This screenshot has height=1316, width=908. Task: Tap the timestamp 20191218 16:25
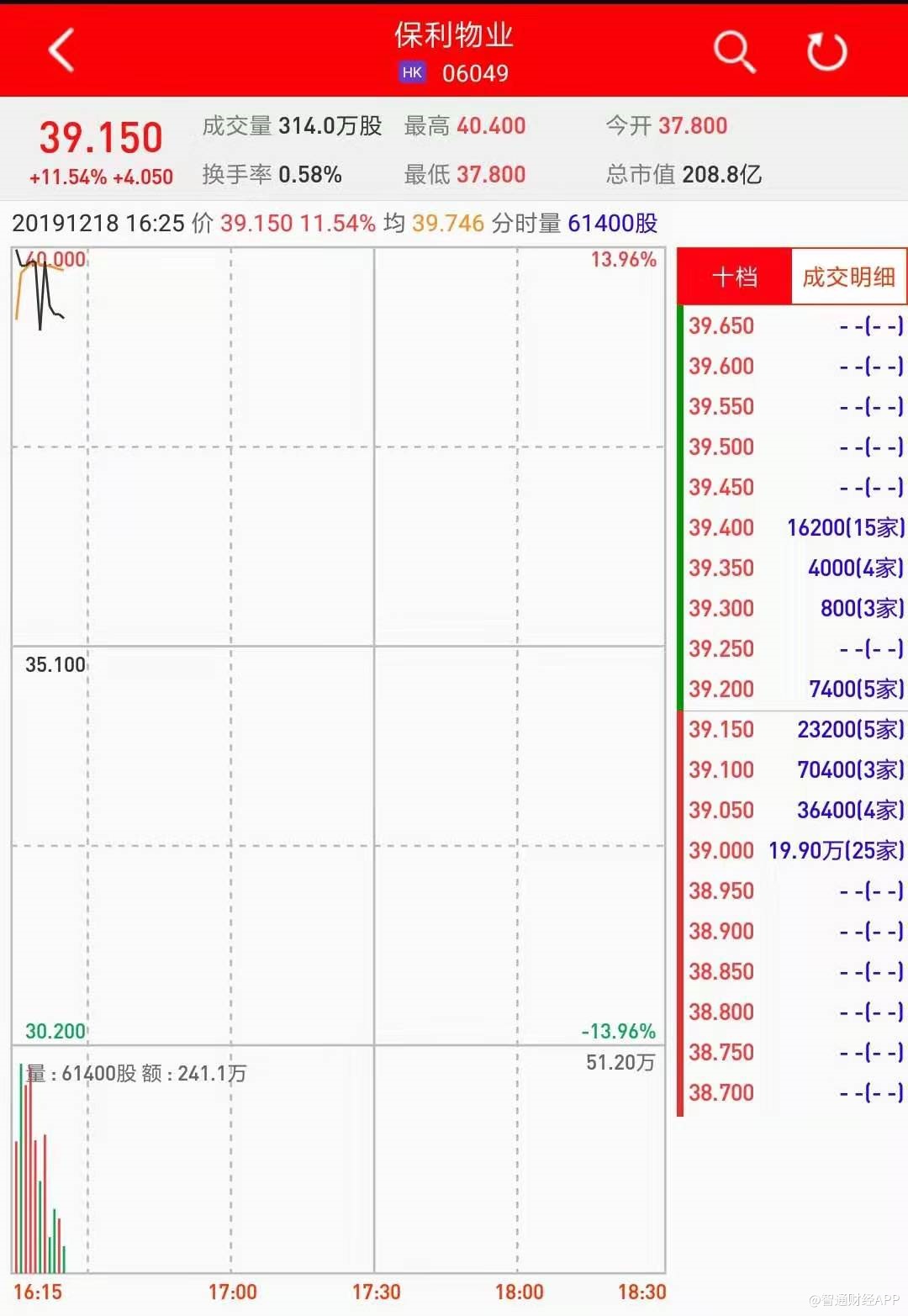(98, 223)
